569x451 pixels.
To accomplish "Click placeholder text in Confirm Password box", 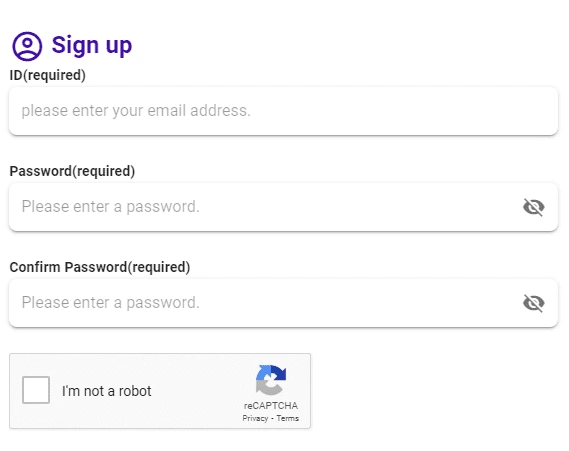I will coord(111,302).
